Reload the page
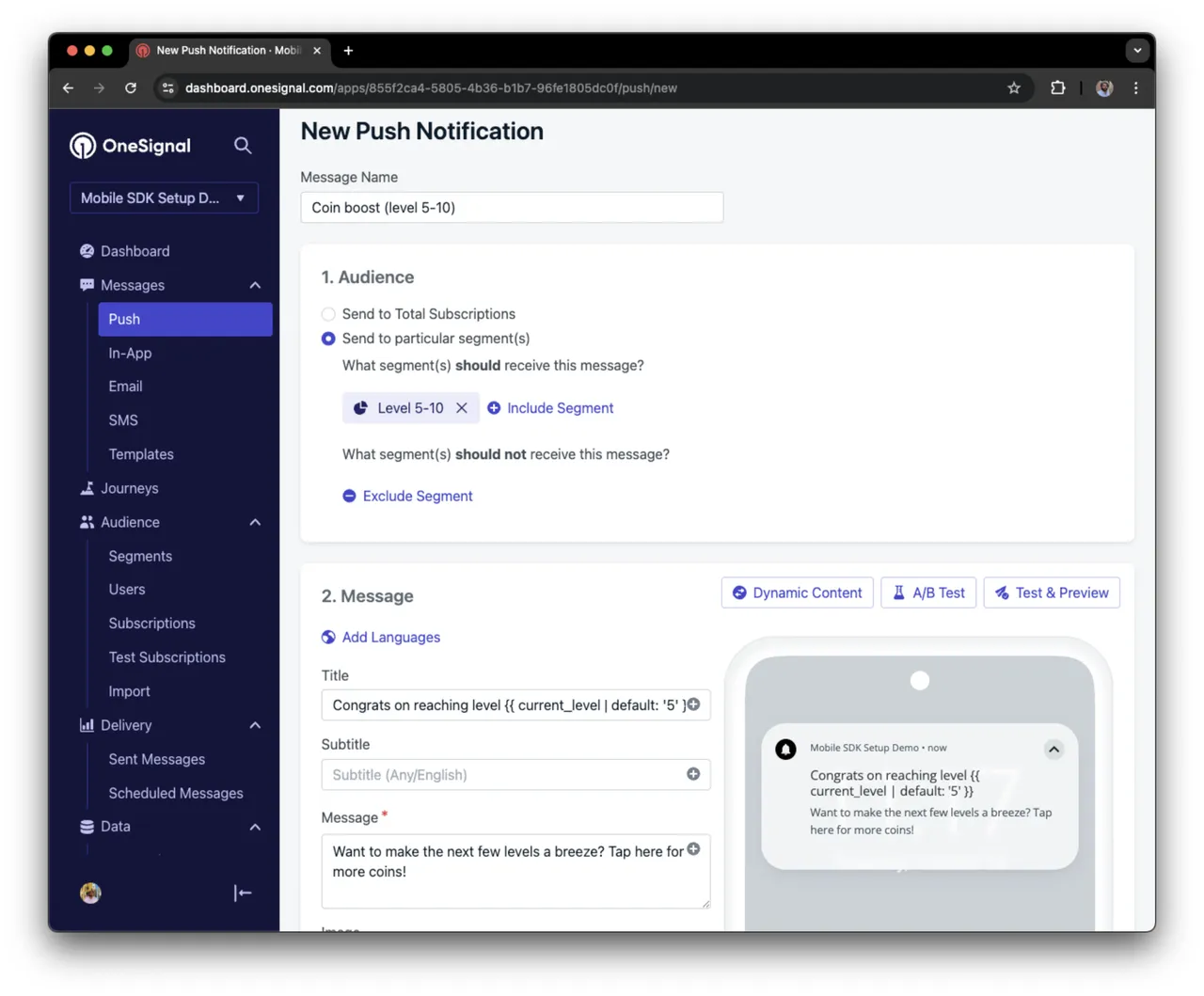Image resolution: width=1204 pixels, height=996 pixels. [131, 87]
